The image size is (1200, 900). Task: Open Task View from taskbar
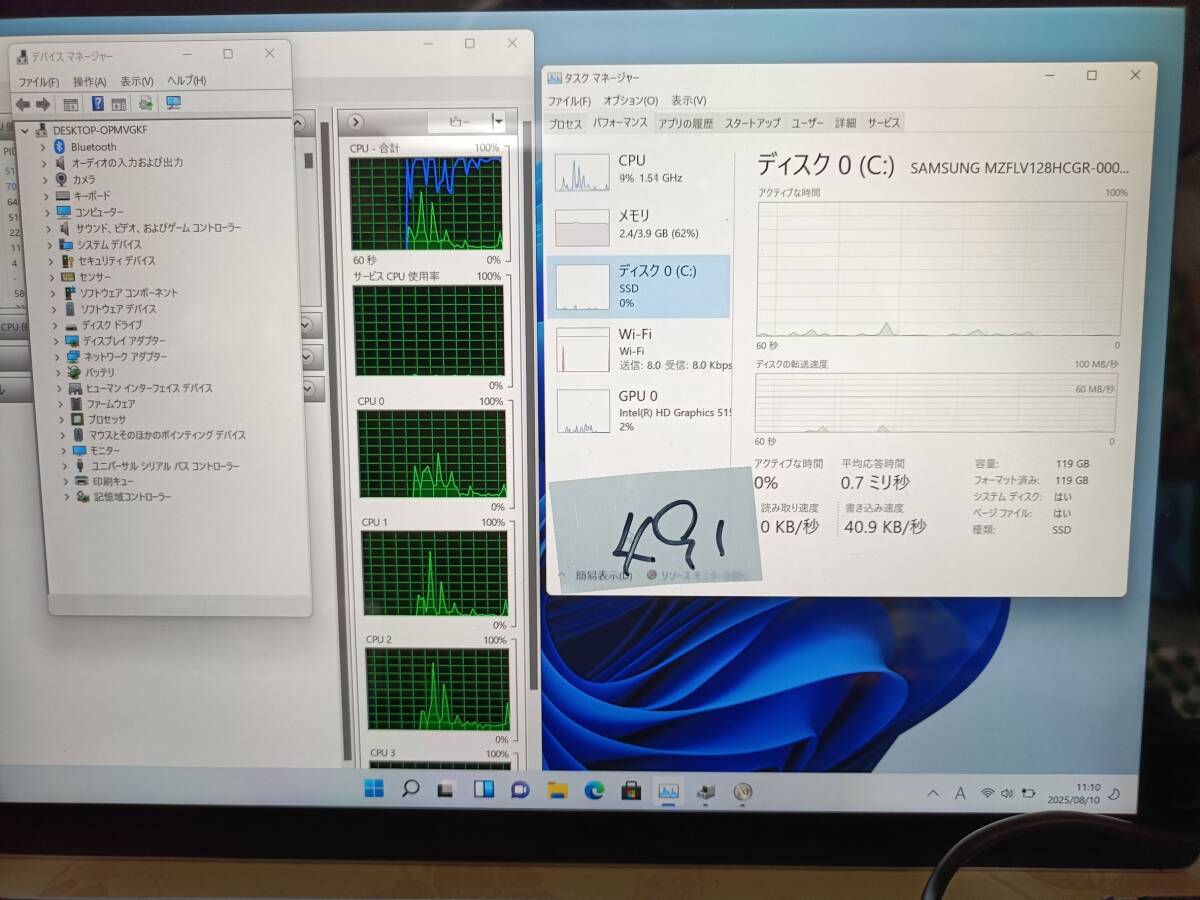pos(447,789)
